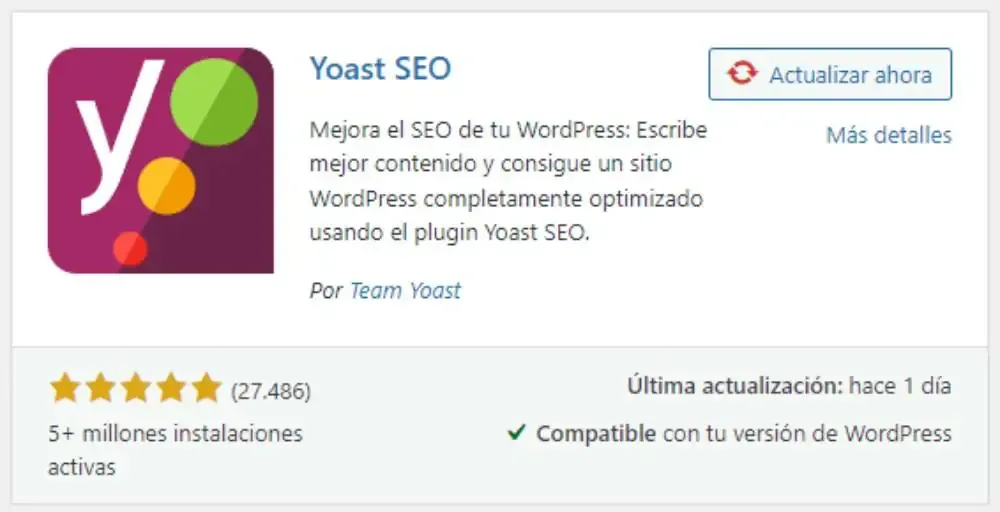Click the Última actualización label

pyautogui.click(x=735, y=386)
